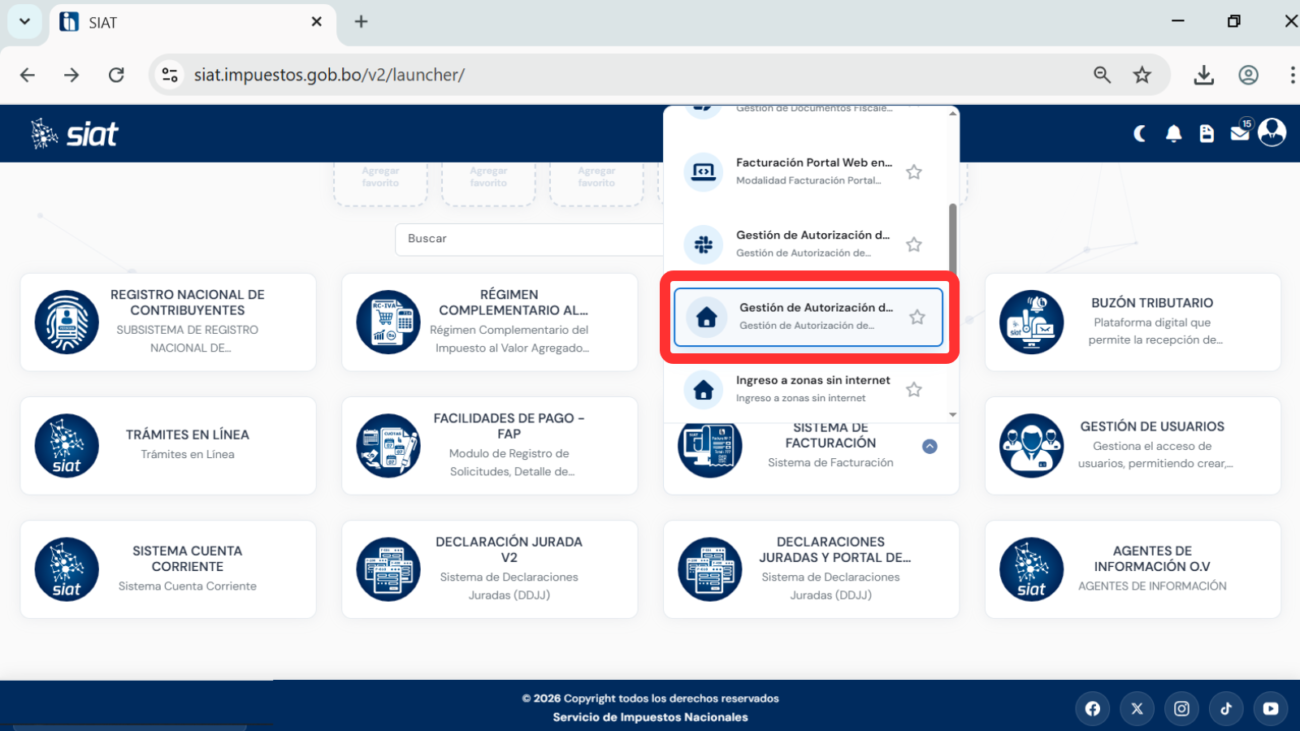Image resolution: width=1300 pixels, height=731 pixels.
Task: Collapse Sistema de Facturación dropdown chevron
Action: 929,447
